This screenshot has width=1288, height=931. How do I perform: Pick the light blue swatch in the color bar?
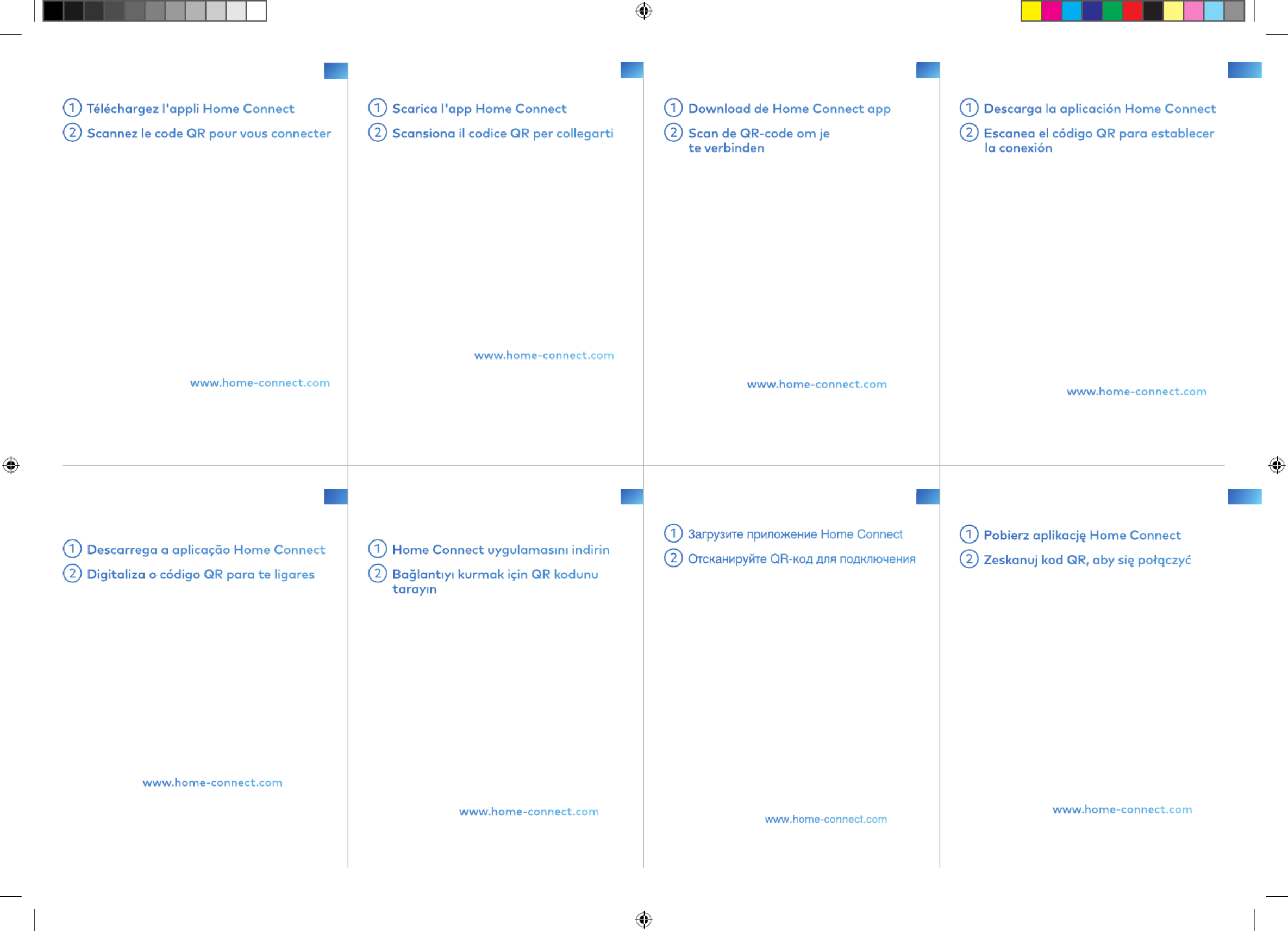tap(1214, 11)
